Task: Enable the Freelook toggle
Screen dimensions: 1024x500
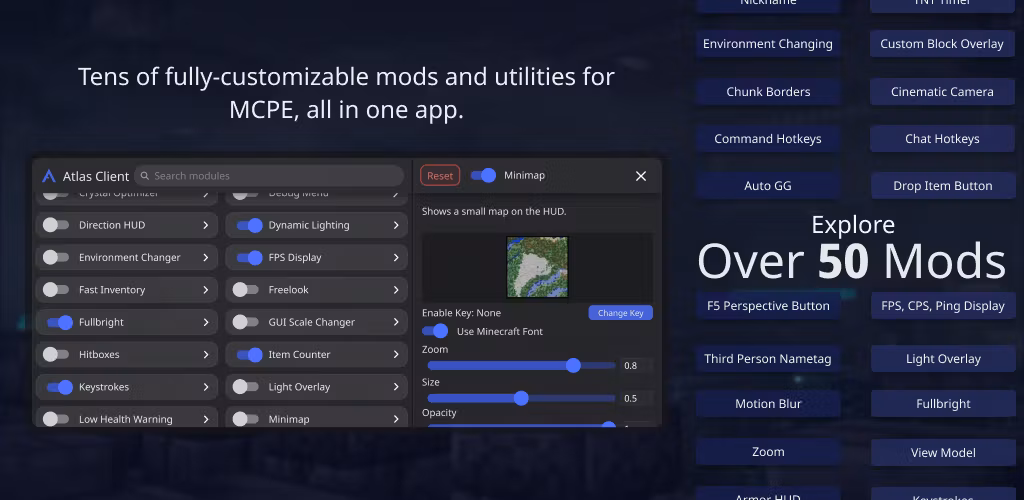Action: [x=246, y=290]
